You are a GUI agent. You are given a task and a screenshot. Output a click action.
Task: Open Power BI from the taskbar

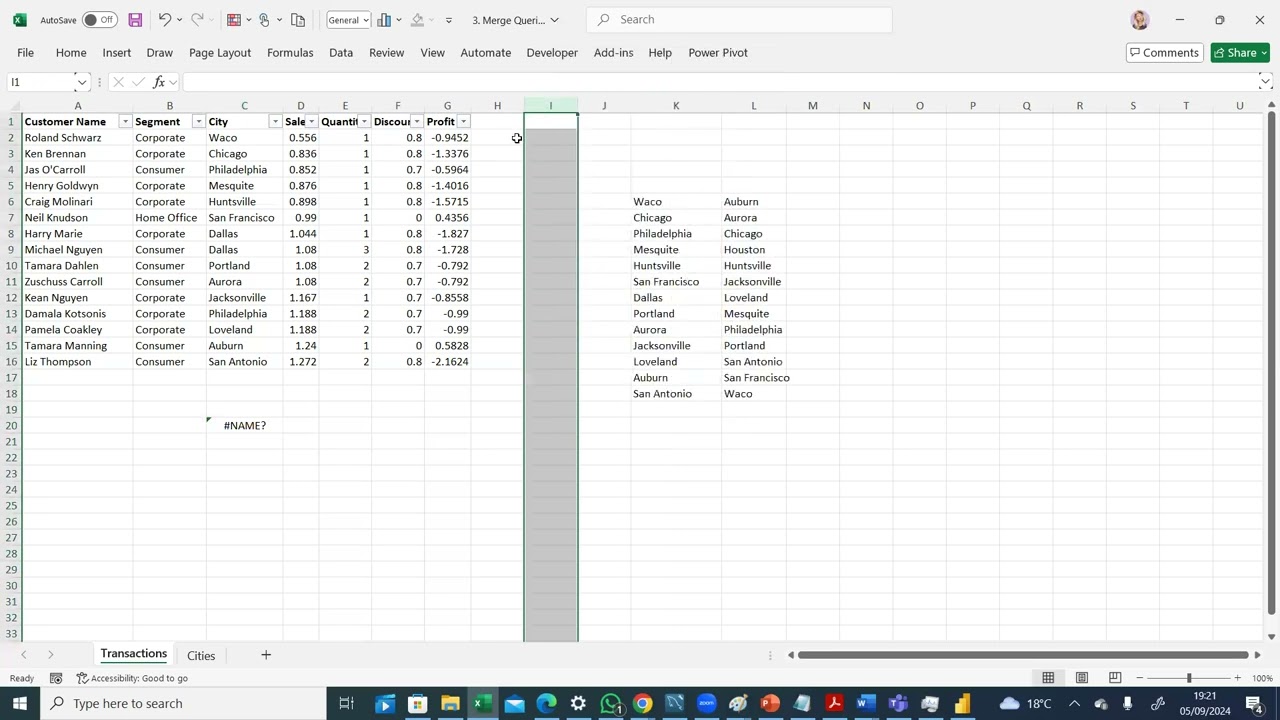pos(962,704)
